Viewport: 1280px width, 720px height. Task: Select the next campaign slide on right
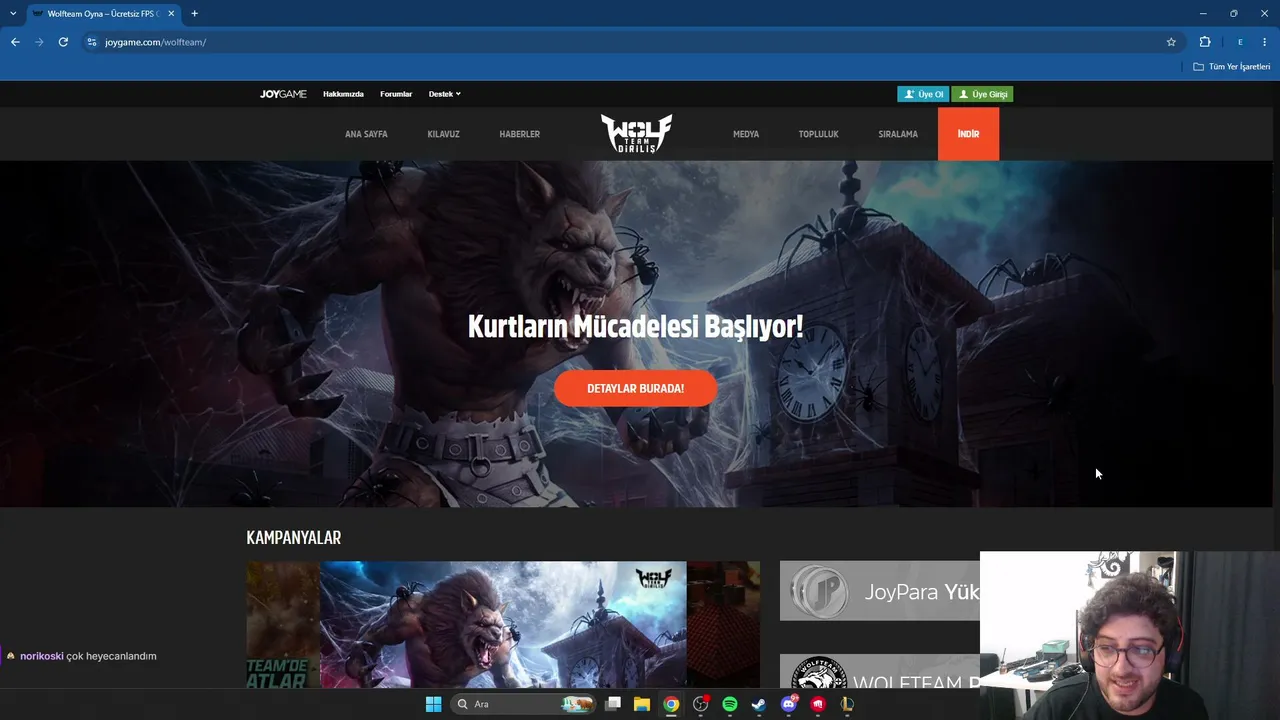click(x=723, y=624)
